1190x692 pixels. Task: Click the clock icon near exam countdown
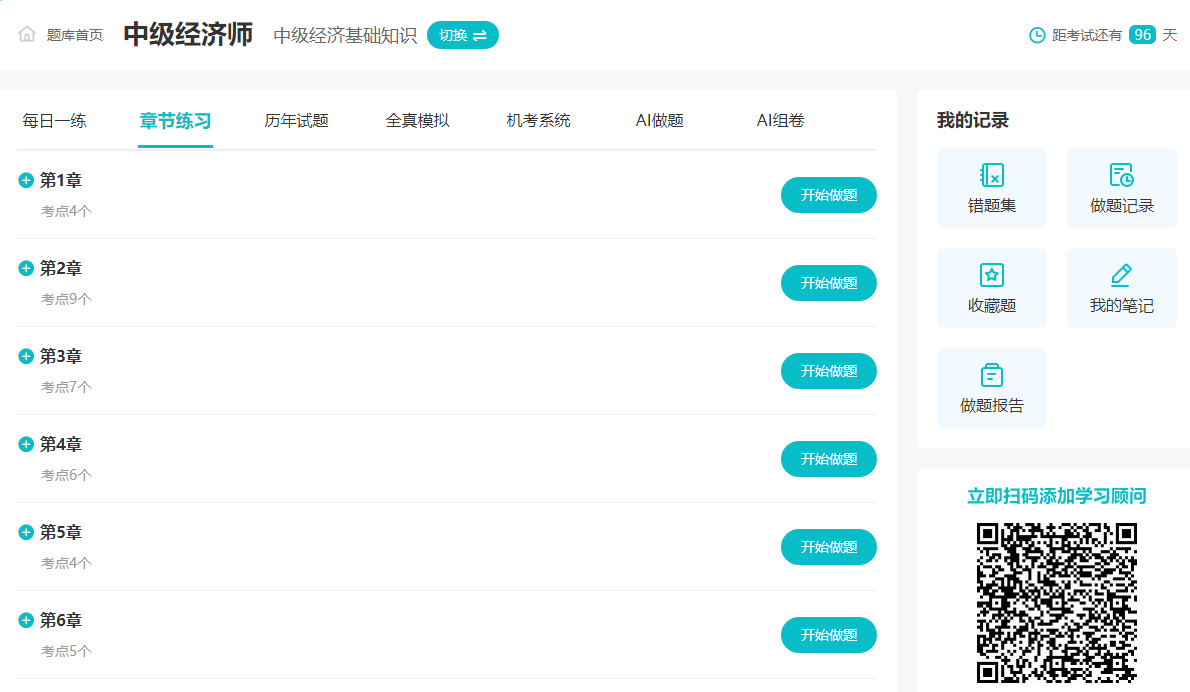click(1037, 35)
